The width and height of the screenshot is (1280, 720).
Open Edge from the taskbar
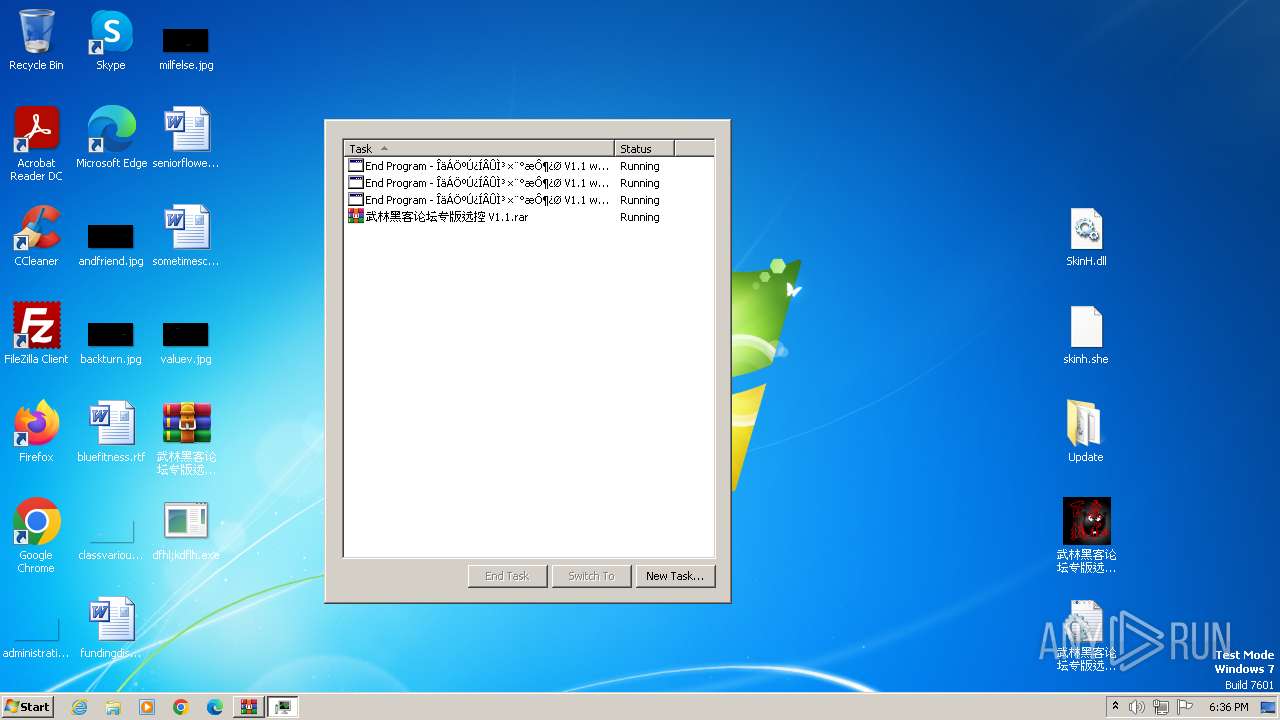(x=215, y=707)
